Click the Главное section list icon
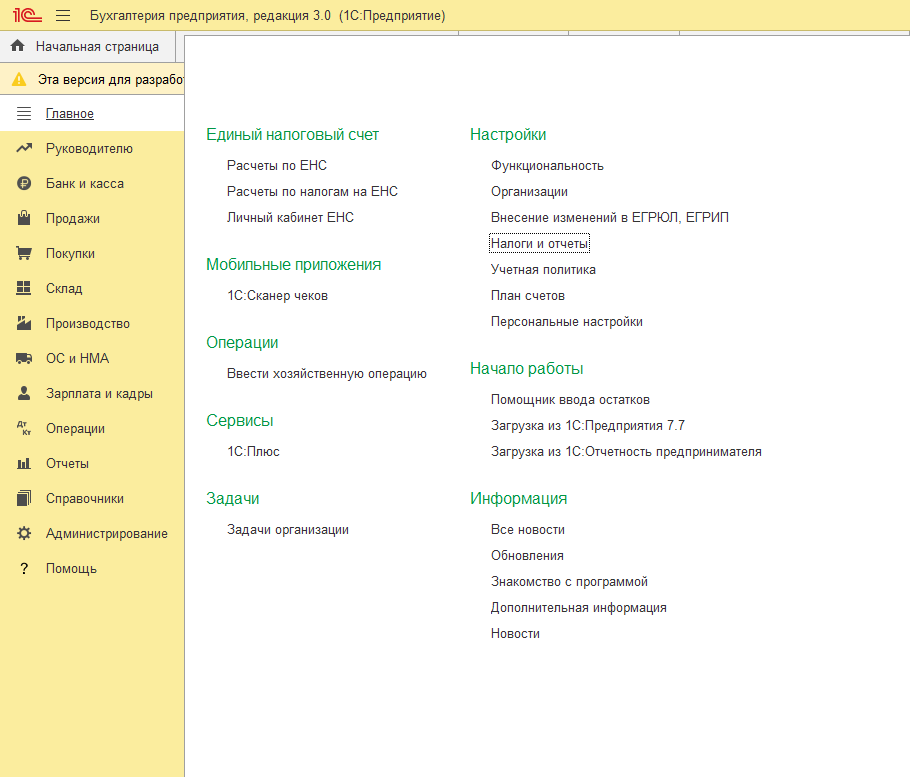 pos(24,113)
